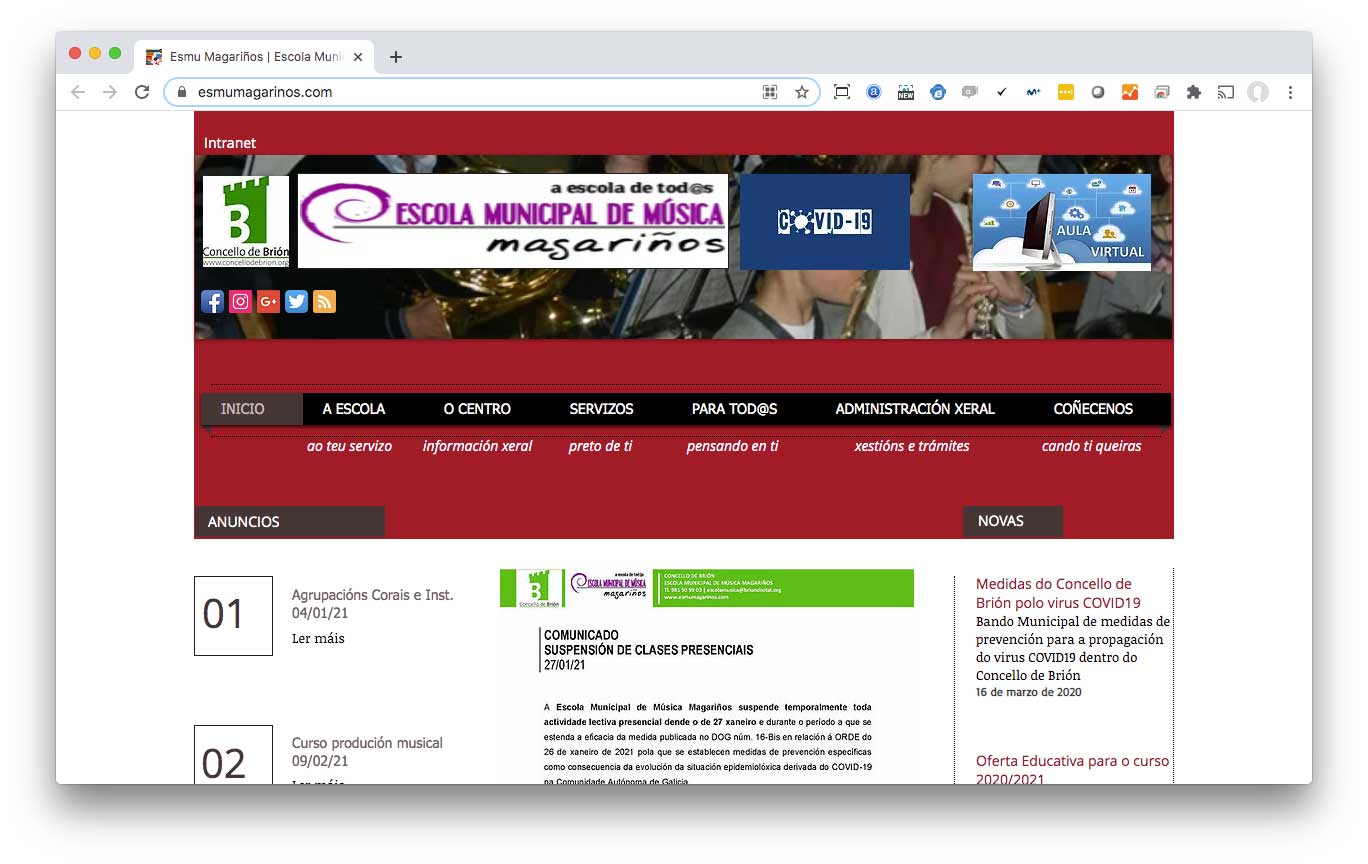Go forward with the browser forward arrow
1368x864 pixels.
pos(110,92)
